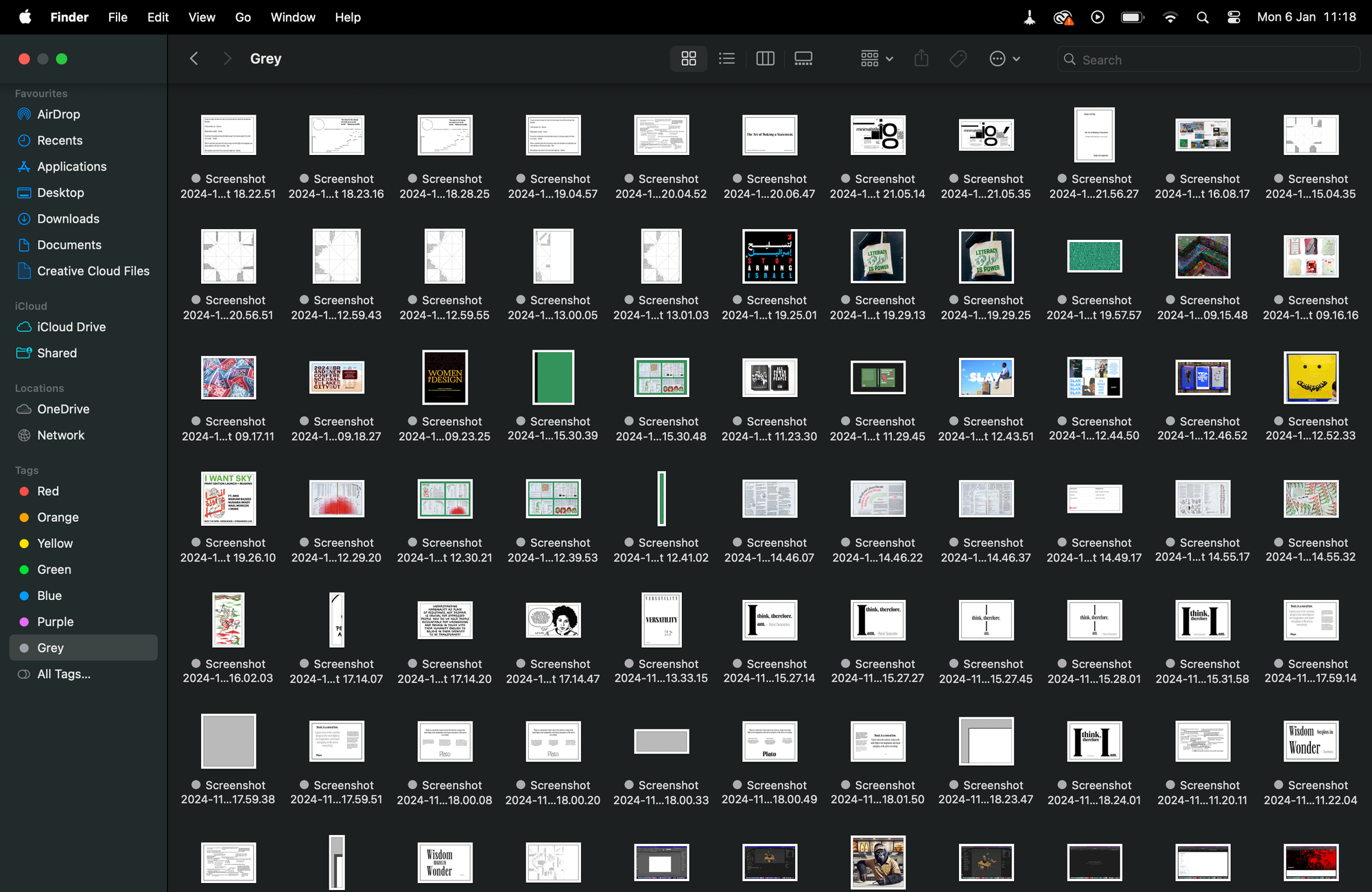Switch to gallery view in toolbar

[x=803, y=59]
